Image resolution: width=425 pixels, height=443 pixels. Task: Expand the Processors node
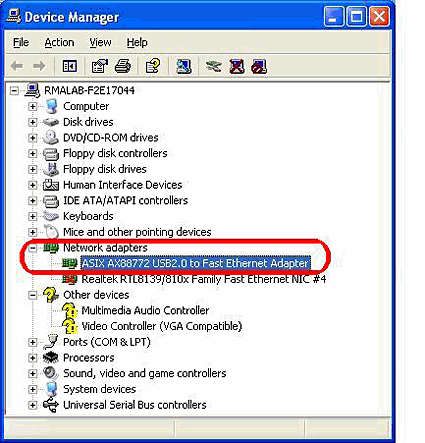tap(32, 358)
